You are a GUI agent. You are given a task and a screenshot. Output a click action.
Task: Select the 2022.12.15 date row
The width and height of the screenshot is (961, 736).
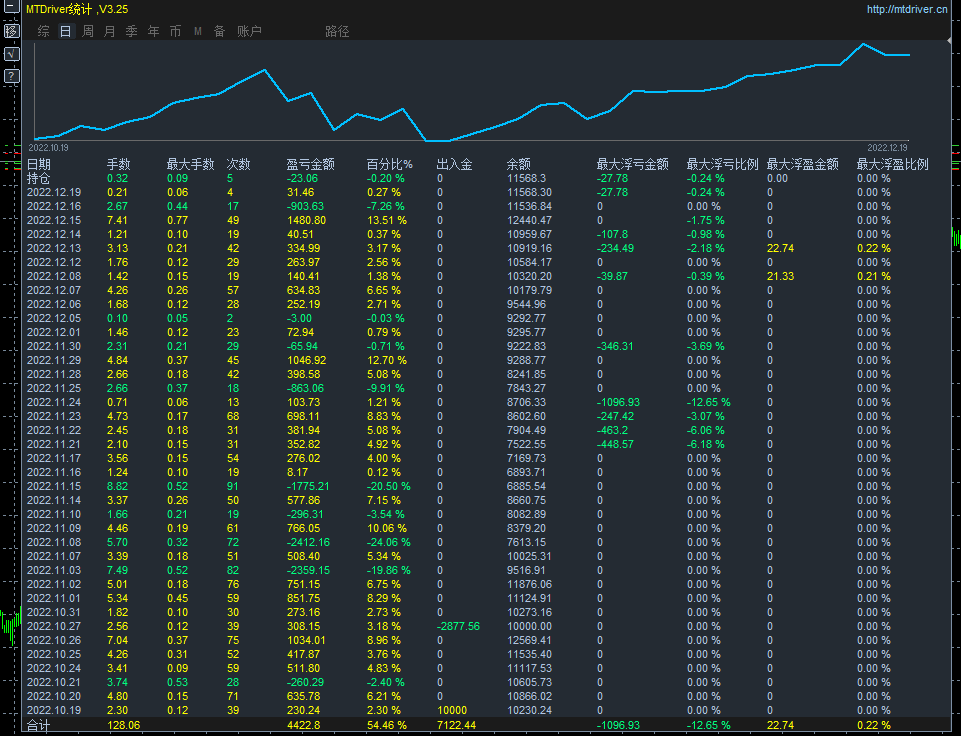(54, 221)
